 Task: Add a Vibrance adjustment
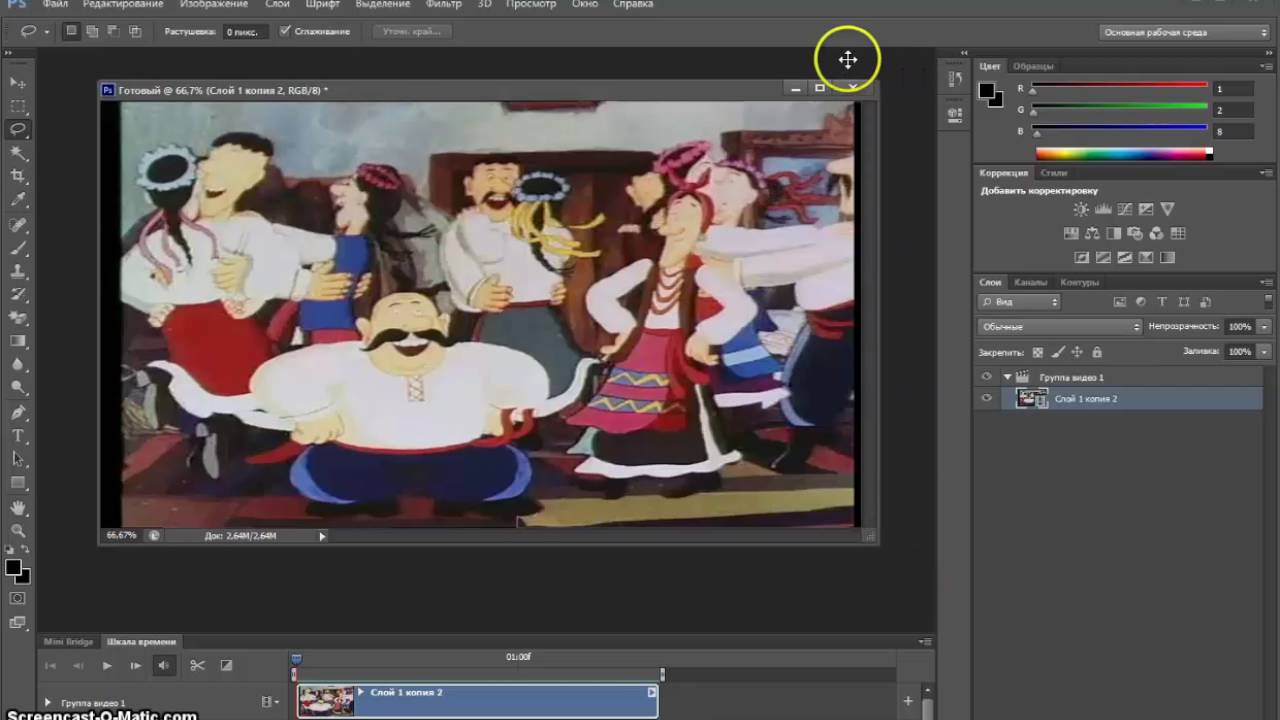coord(1167,209)
